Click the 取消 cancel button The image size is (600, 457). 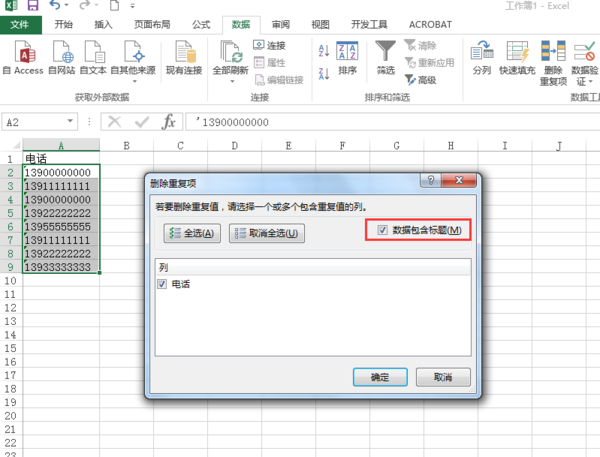443,377
